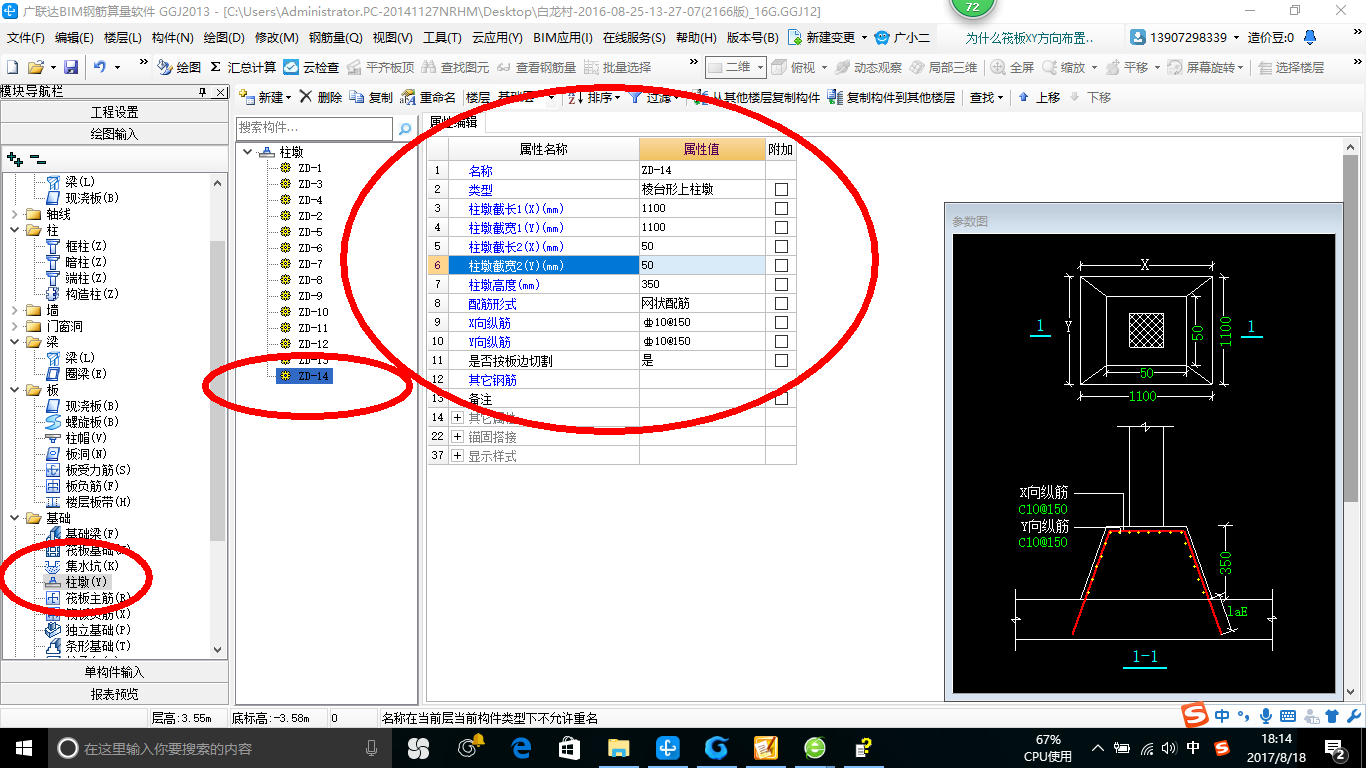Select 现浇板(B) under the 板 folder

pos(92,406)
